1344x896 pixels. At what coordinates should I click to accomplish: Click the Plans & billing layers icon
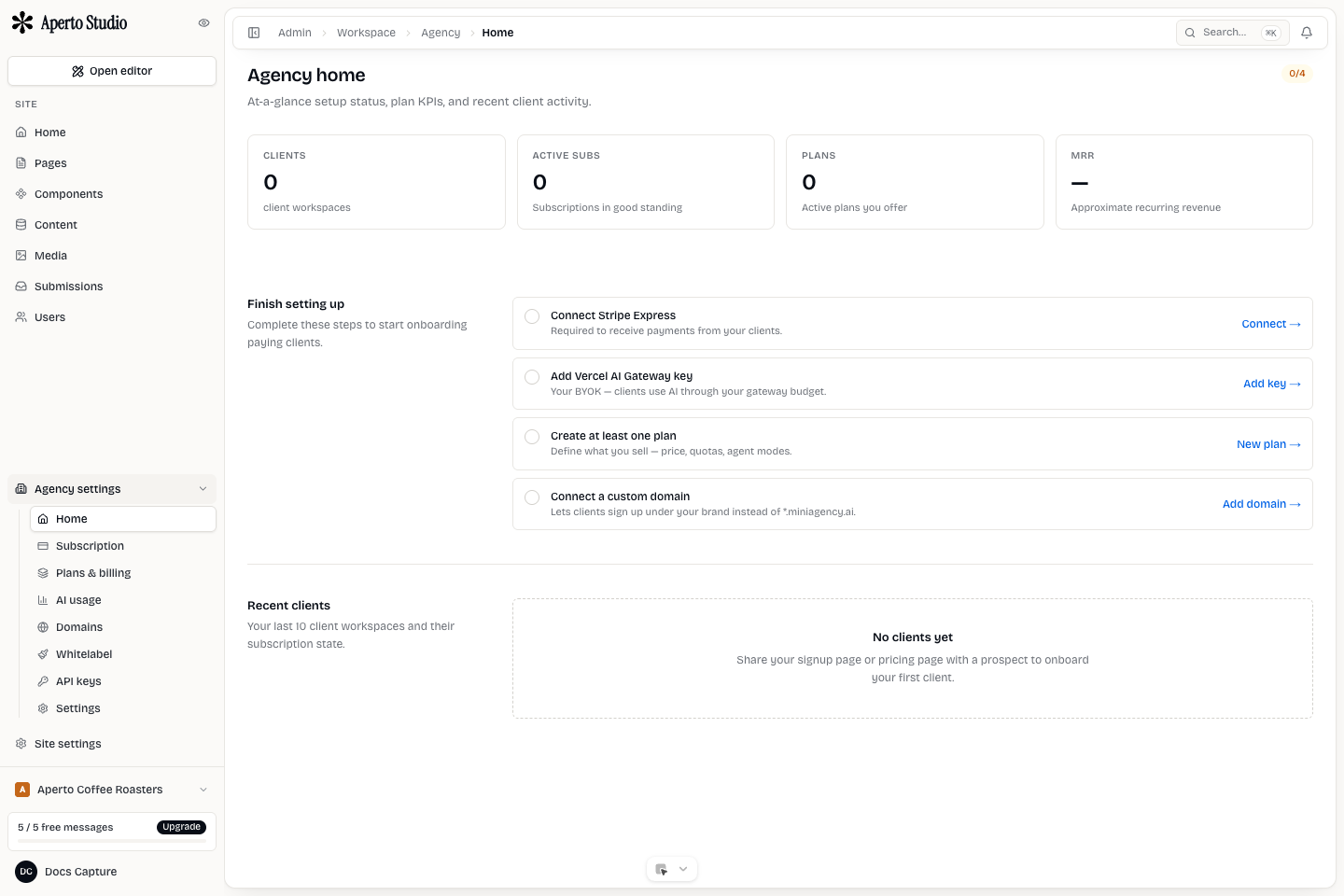pos(43,573)
